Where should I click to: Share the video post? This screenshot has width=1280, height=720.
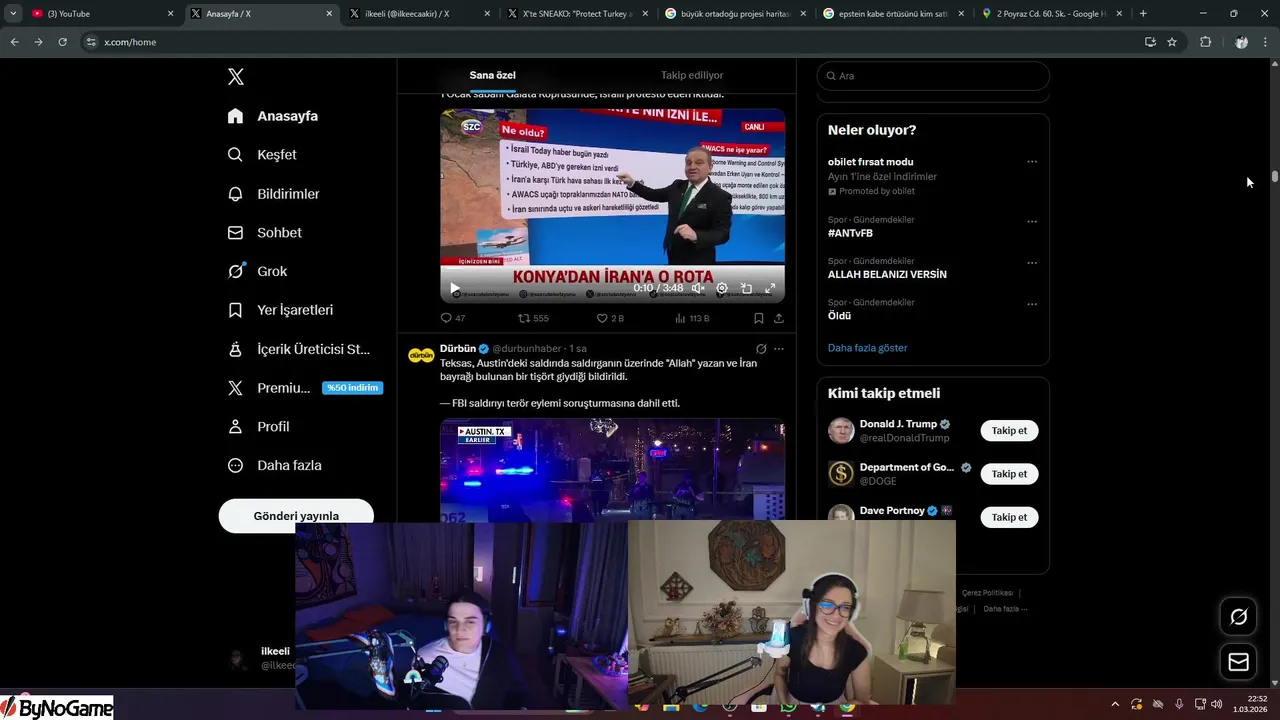[x=779, y=318]
